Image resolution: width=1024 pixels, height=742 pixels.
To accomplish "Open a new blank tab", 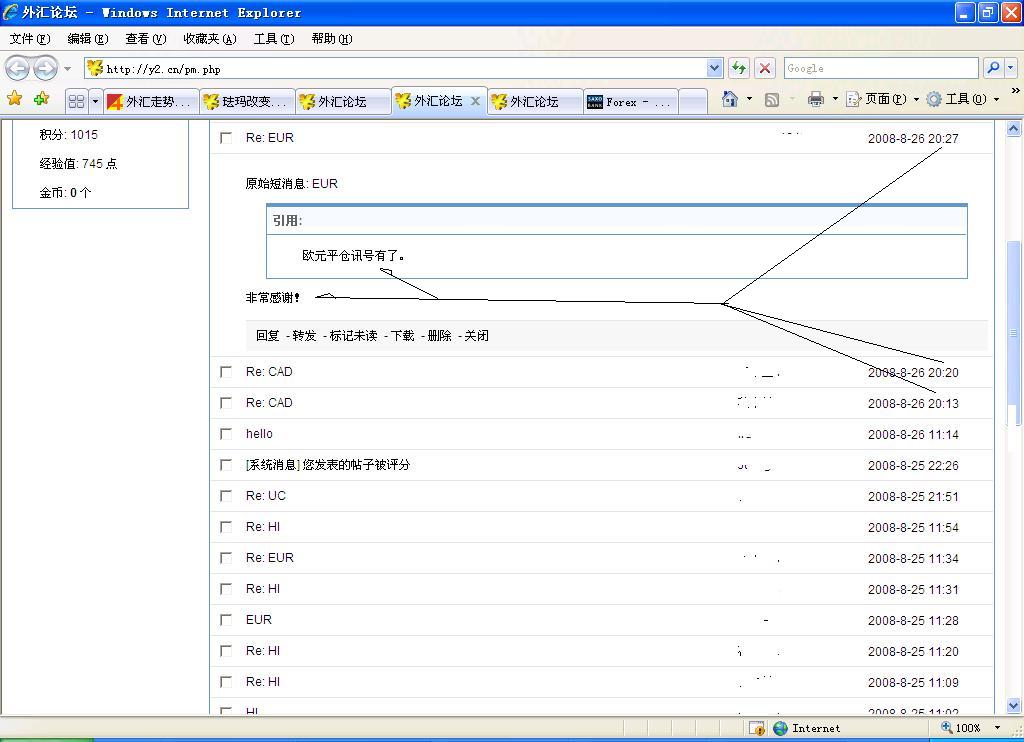I will coord(693,101).
